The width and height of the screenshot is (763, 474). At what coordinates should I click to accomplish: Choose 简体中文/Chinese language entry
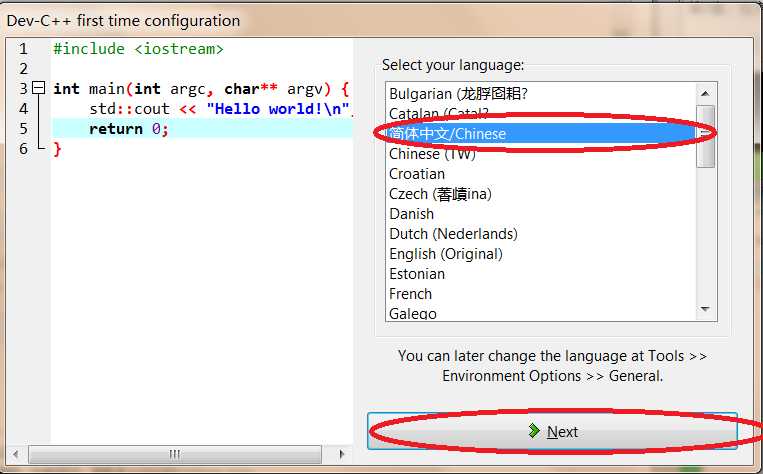pos(541,133)
